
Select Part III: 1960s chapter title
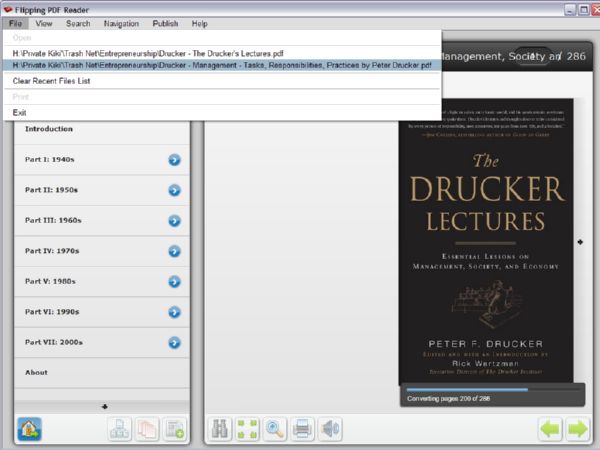coord(53,220)
